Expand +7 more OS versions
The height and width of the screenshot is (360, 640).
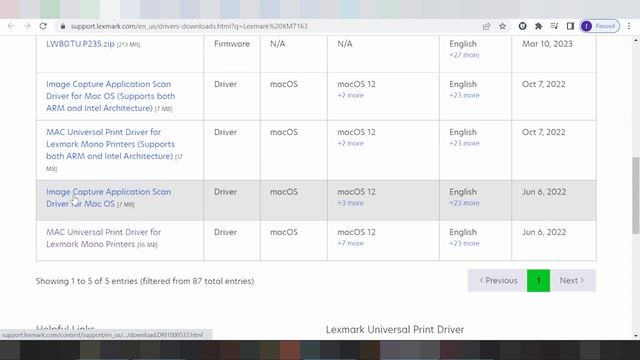coord(350,243)
